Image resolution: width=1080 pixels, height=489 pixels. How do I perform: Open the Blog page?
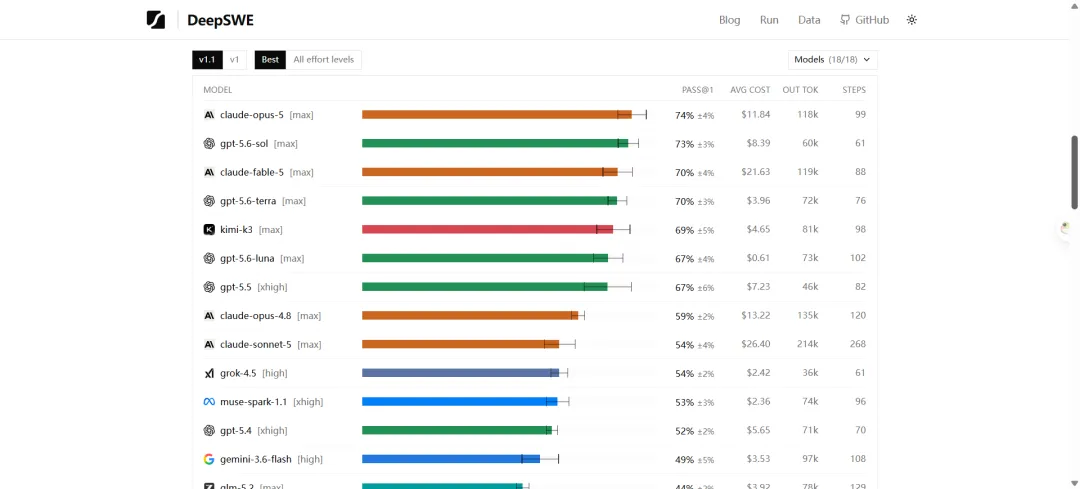[x=729, y=20]
